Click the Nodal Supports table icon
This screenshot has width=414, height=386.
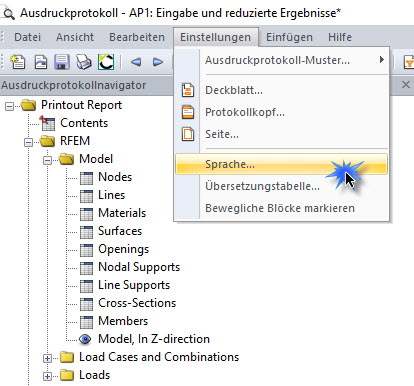pos(86,267)
